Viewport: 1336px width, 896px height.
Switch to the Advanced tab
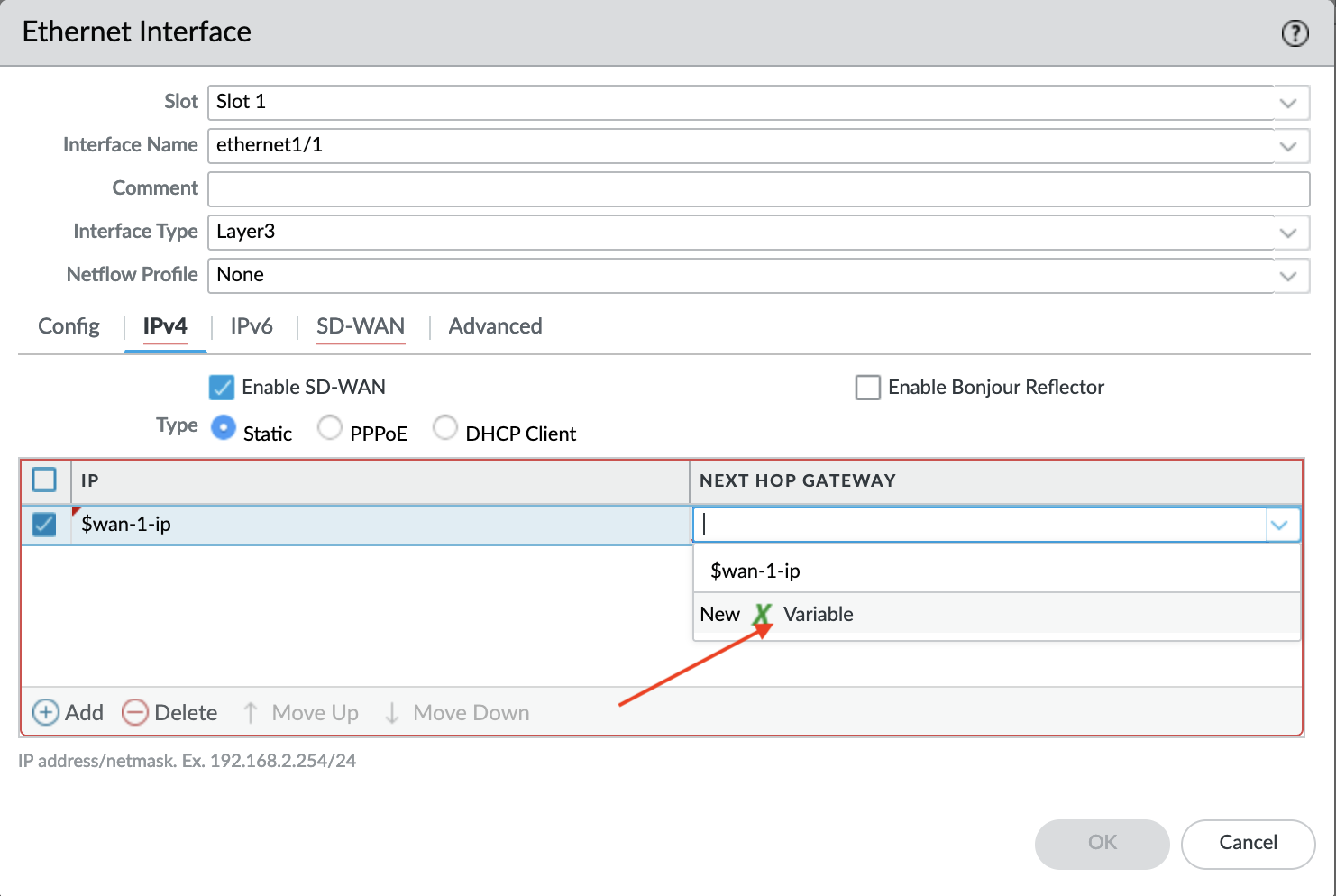tap(495, 326)
